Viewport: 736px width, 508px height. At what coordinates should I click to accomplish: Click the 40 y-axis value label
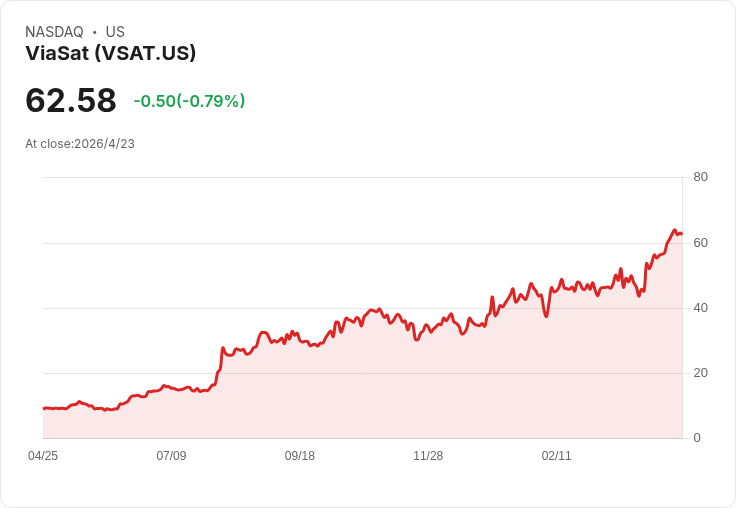tap(700, 308)
